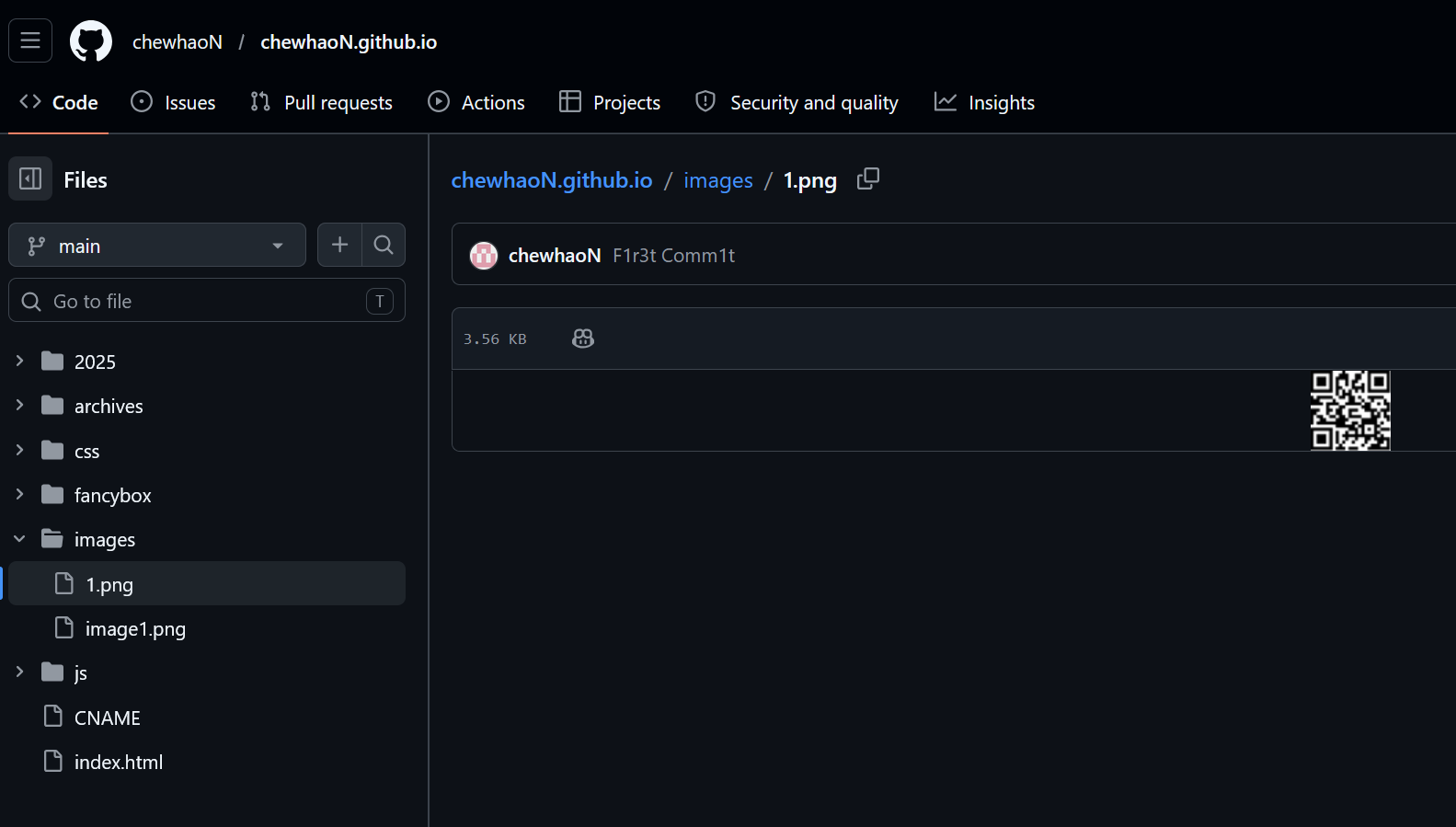
Task: Focus the Go to file search field
Action: coord(207,300)
